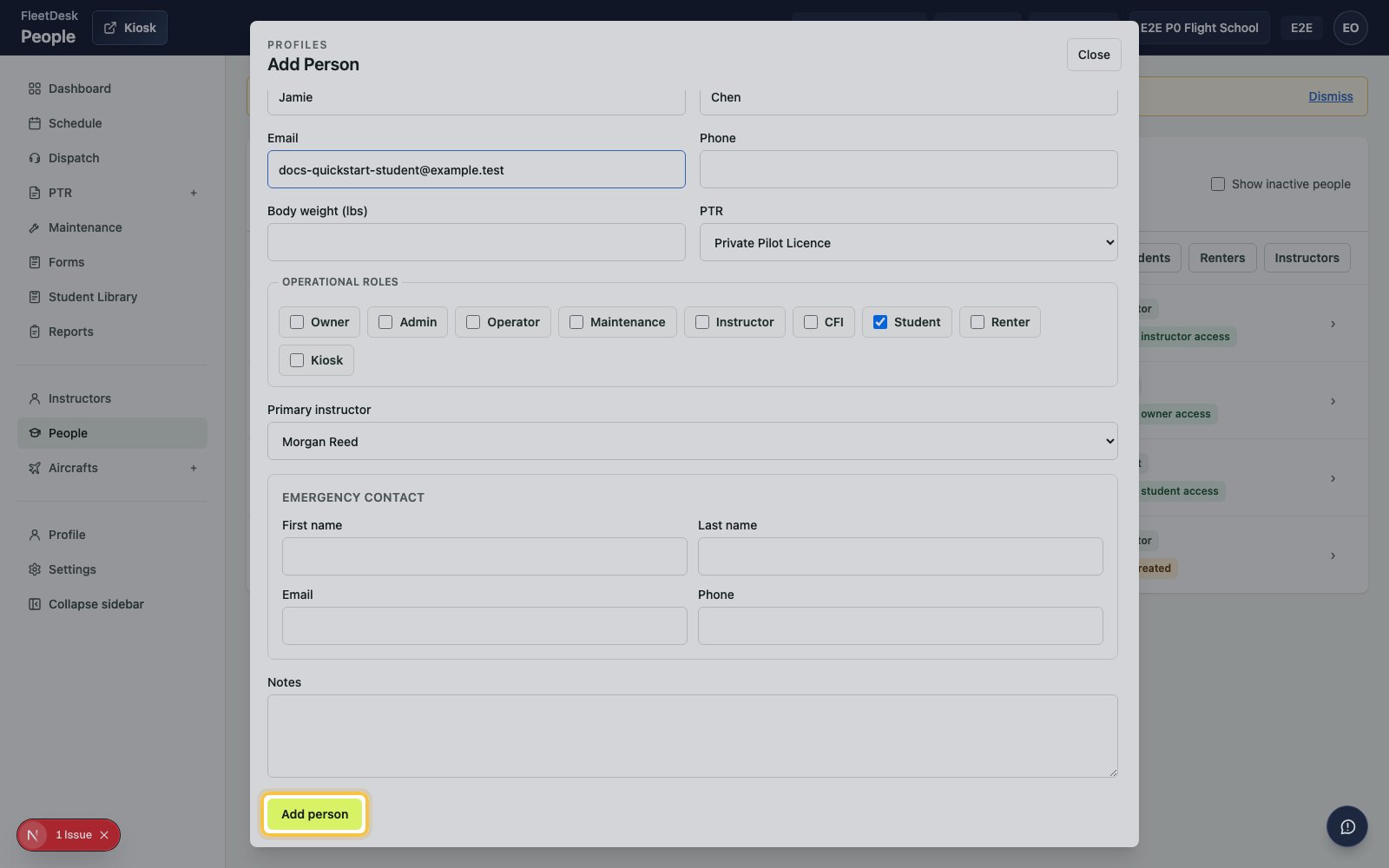Open the EO user avatar
Screen dimensions: 1389x868
point(1351,28)
